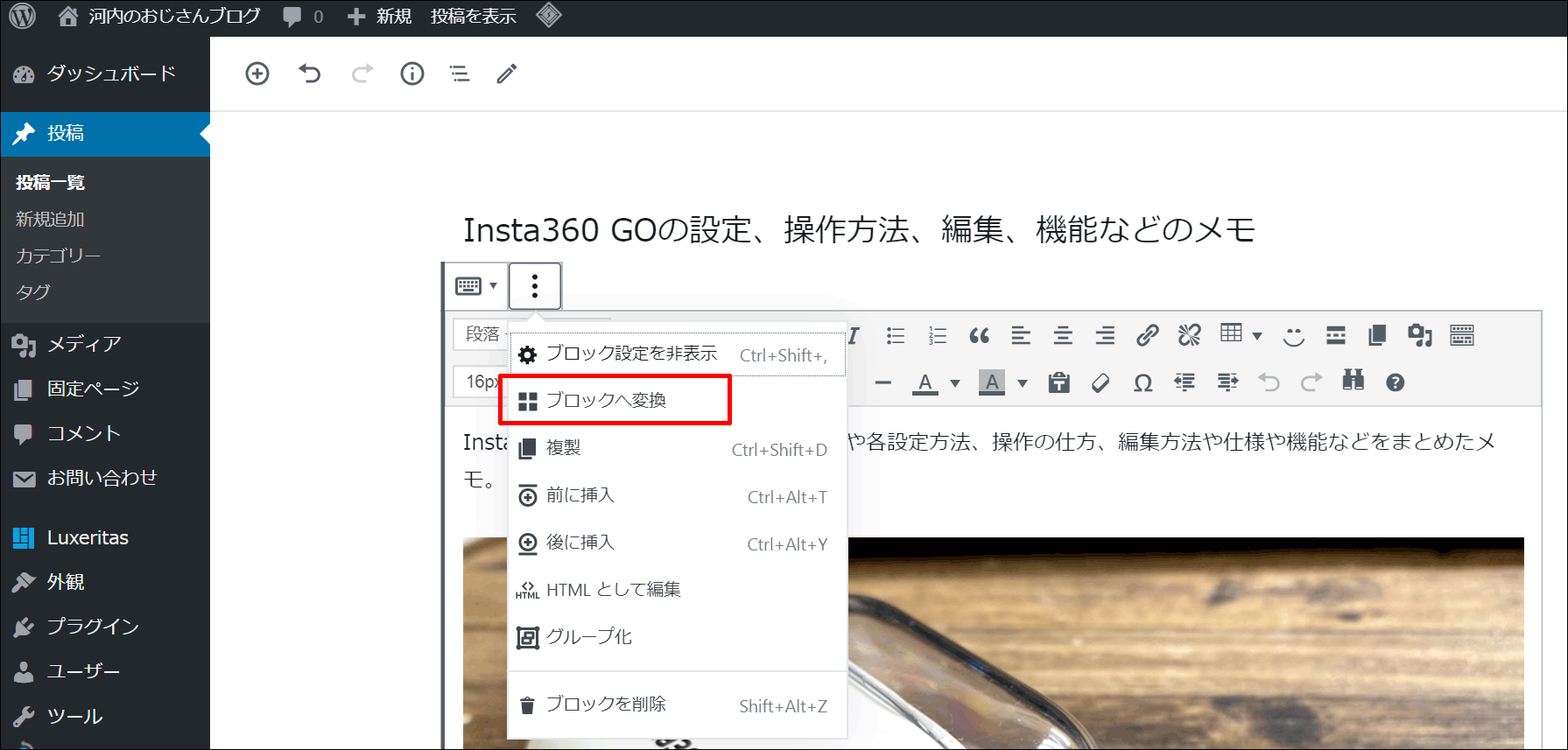Choose ブロックを削除 menu entry
This screenshot has height=750, width=1568.
coord(678,704)
